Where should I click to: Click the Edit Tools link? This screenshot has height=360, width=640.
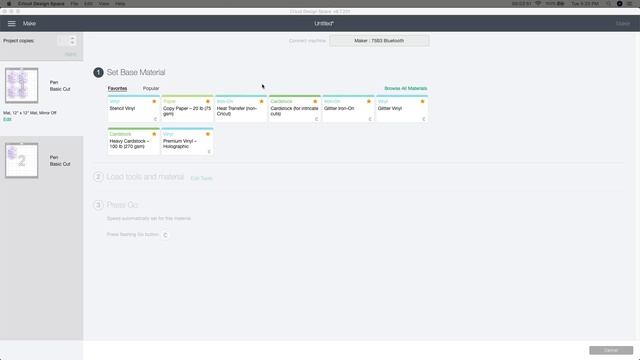202,178
